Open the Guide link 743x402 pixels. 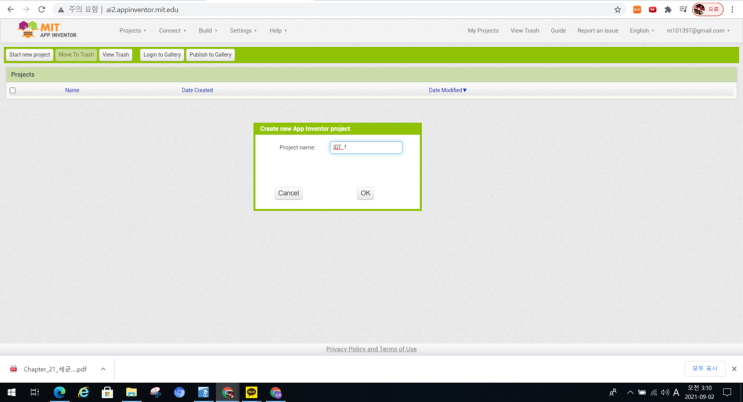[x=558, y=30]
